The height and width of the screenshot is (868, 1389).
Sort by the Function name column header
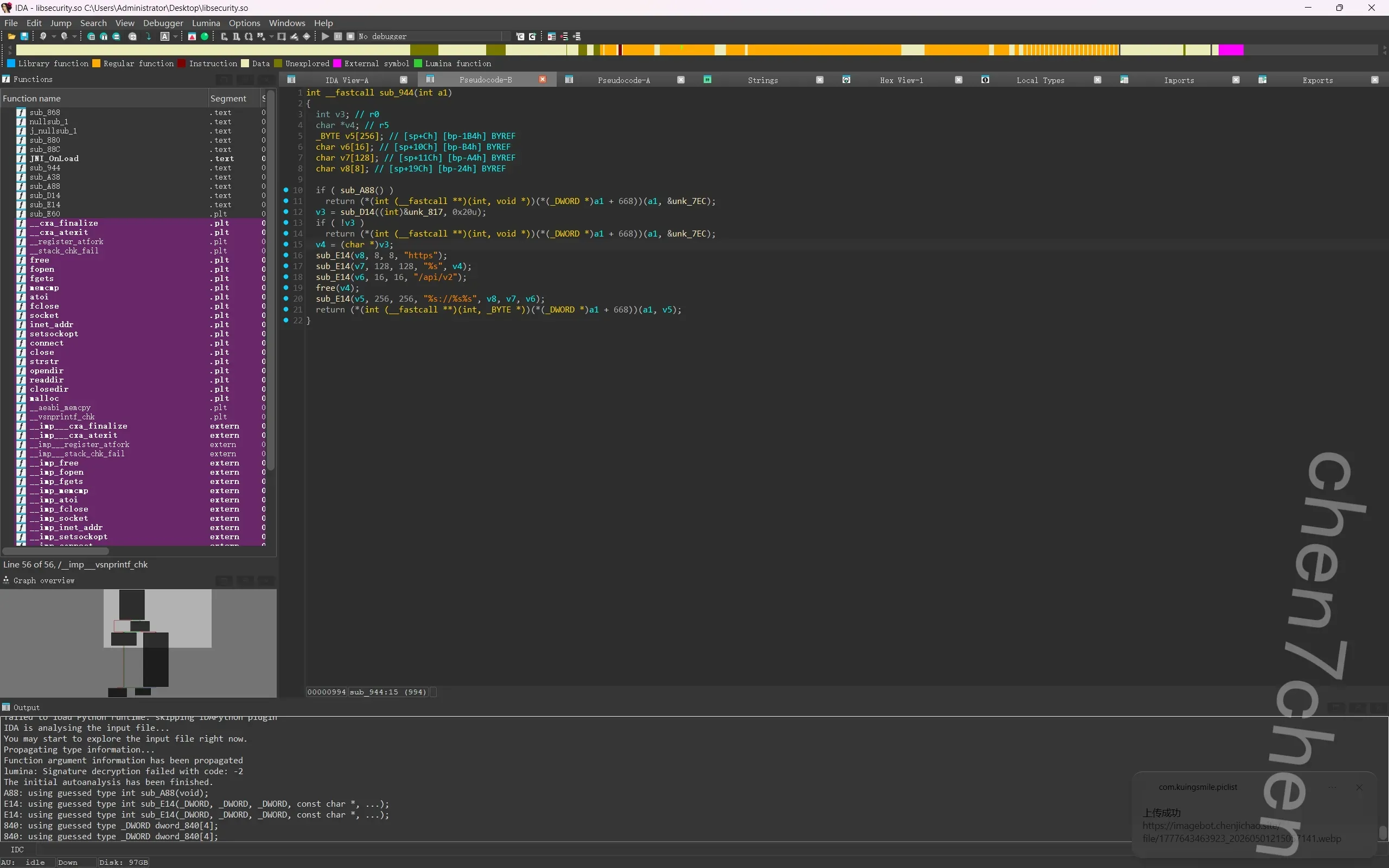104,98
